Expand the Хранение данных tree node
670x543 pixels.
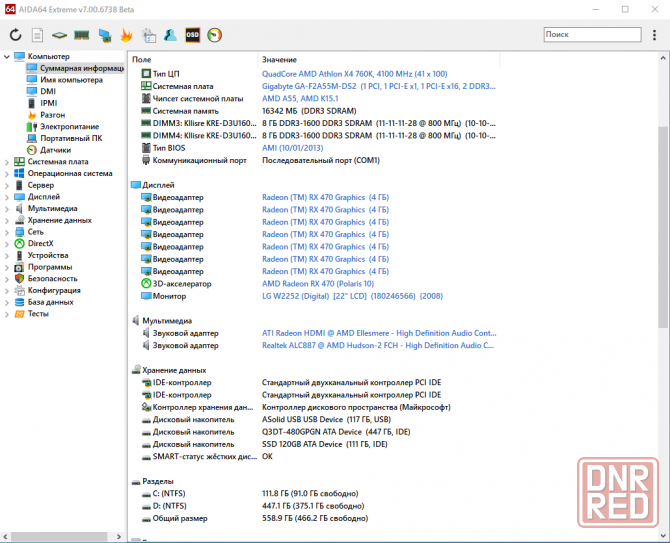(x=7, y=220)
